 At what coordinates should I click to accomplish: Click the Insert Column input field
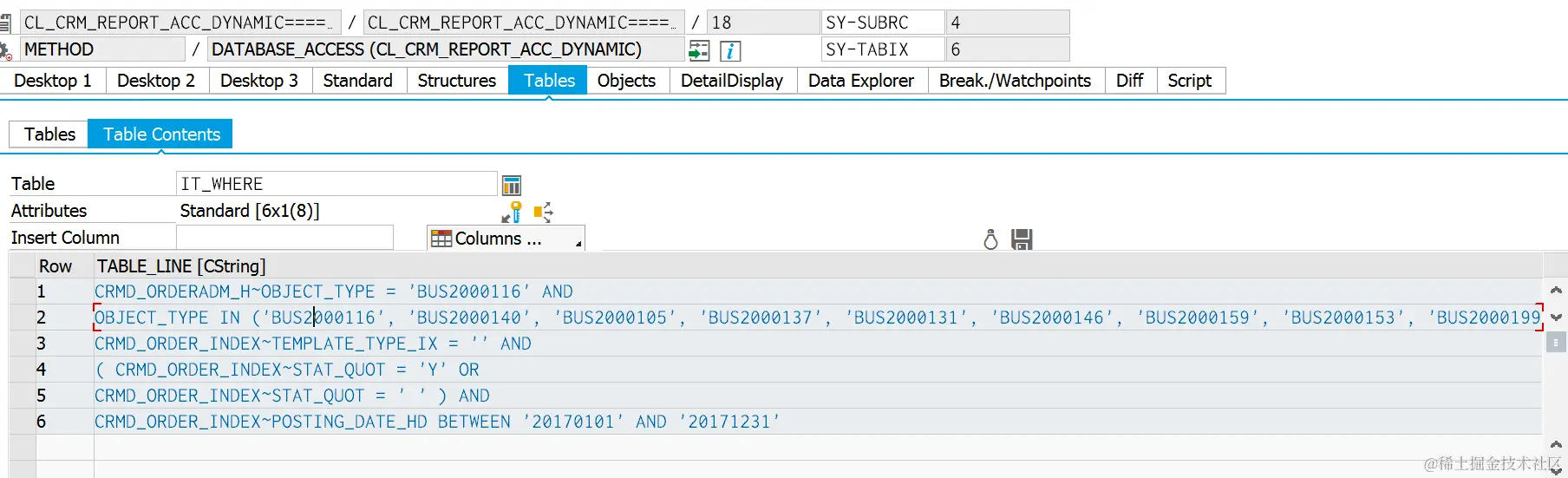(284, 238)
